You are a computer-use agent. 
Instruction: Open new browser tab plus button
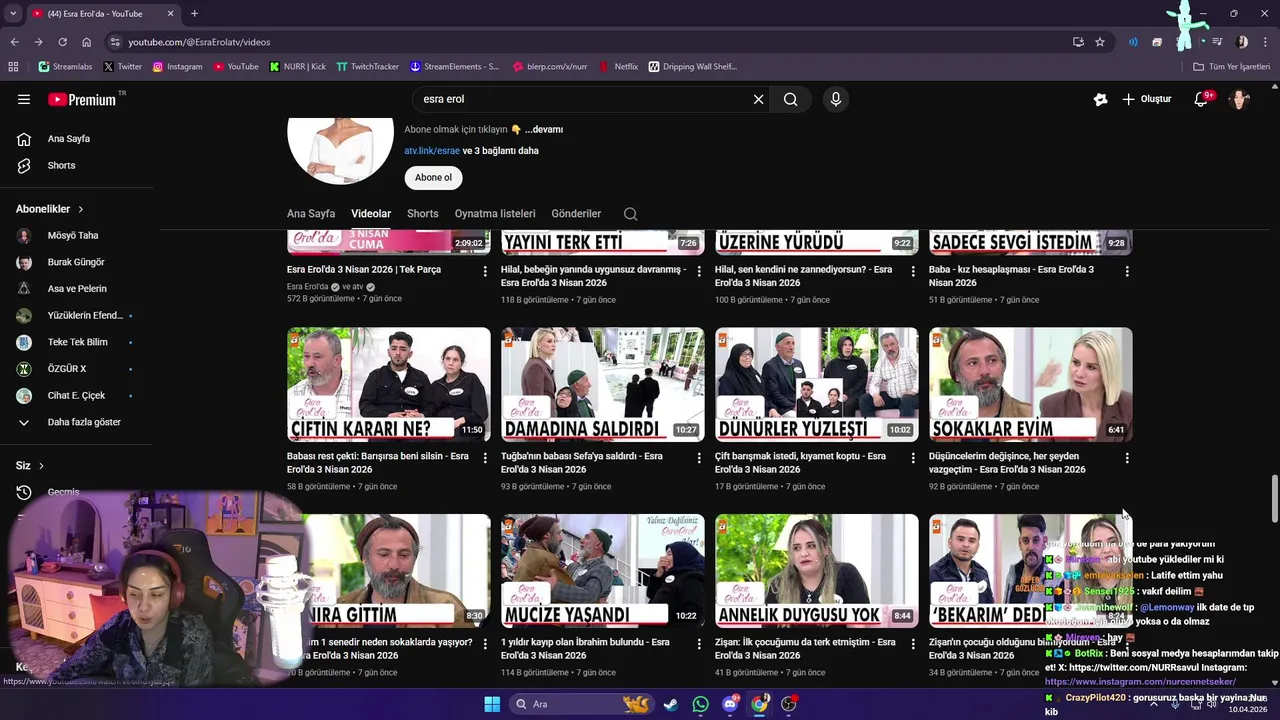(194, 13)
